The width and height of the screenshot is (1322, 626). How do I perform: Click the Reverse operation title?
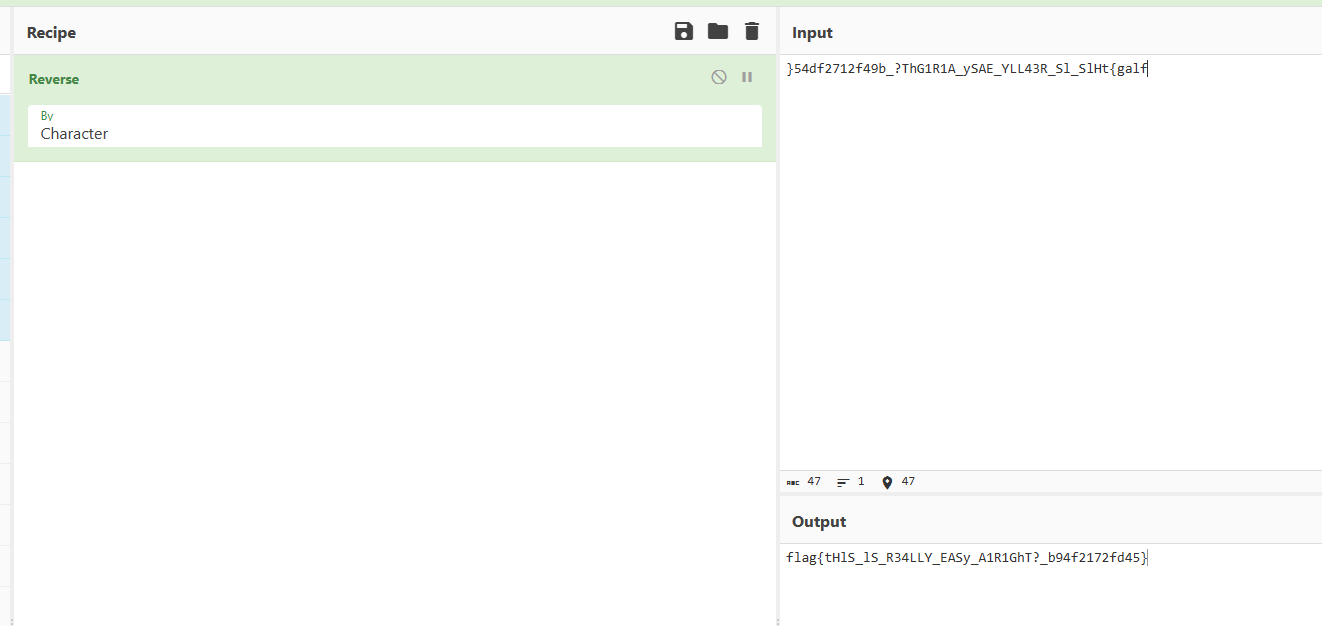coord(54,79)
